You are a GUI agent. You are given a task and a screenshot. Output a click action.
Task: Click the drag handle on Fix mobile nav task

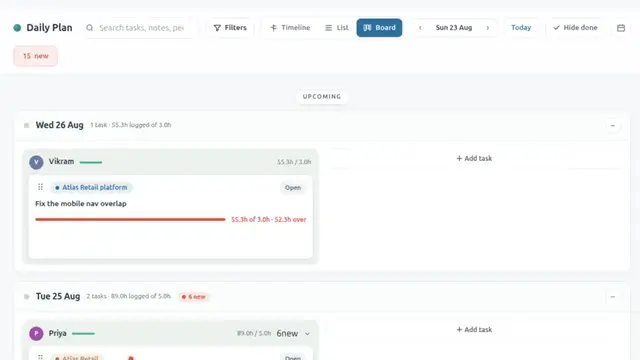[40, 187]
